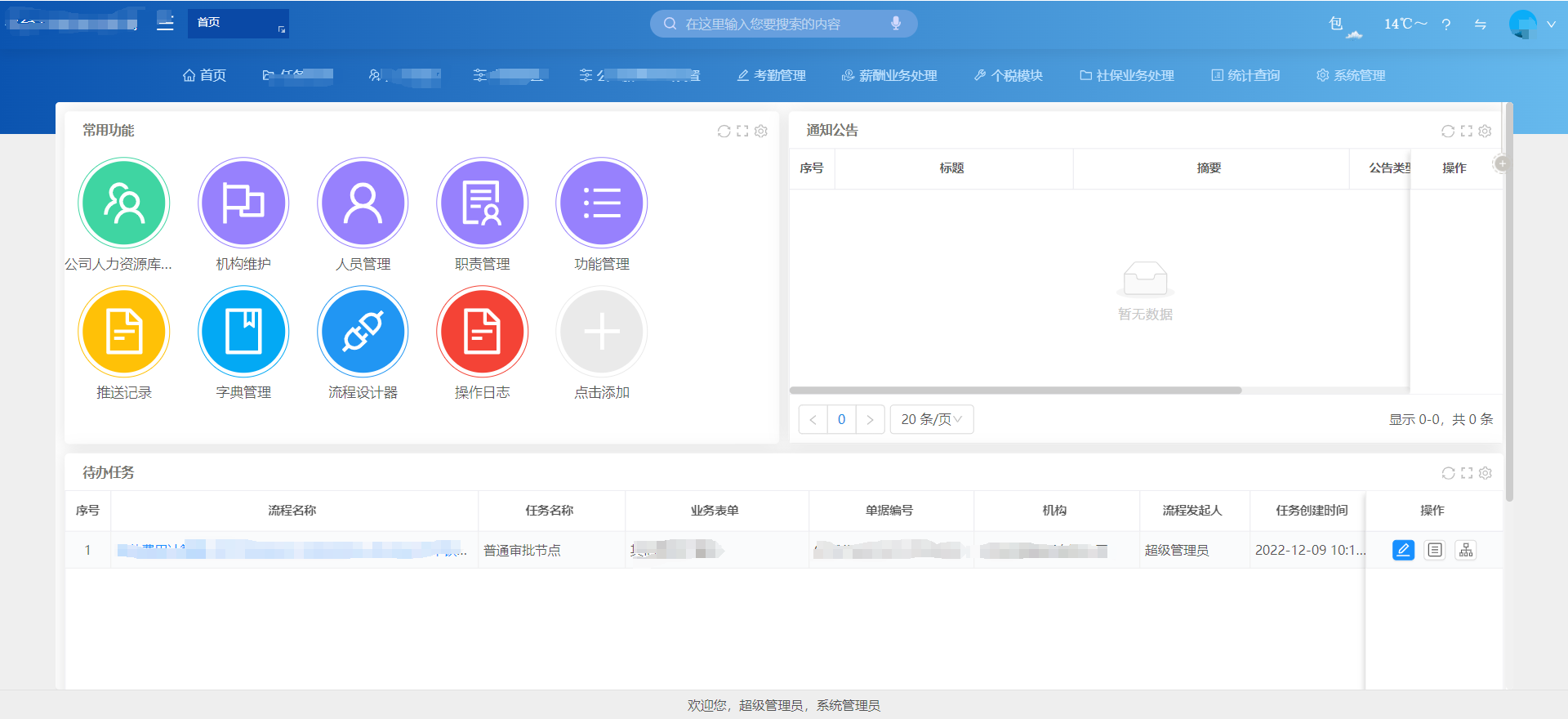
Task: Go to previous page in 通知公告 pagination
Action: (x=813, y=419)
